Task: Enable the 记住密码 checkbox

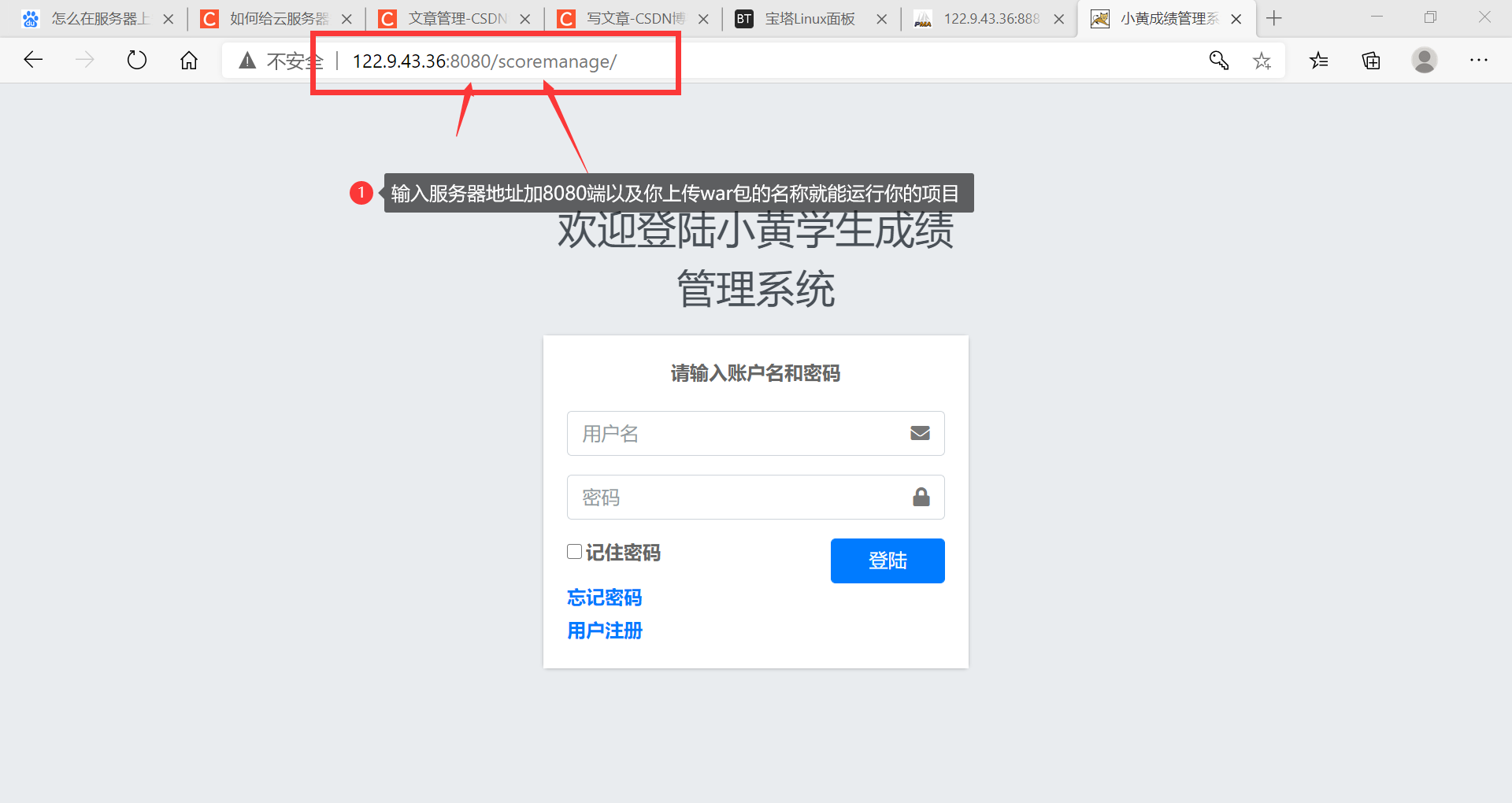Action: coord(574,552)
